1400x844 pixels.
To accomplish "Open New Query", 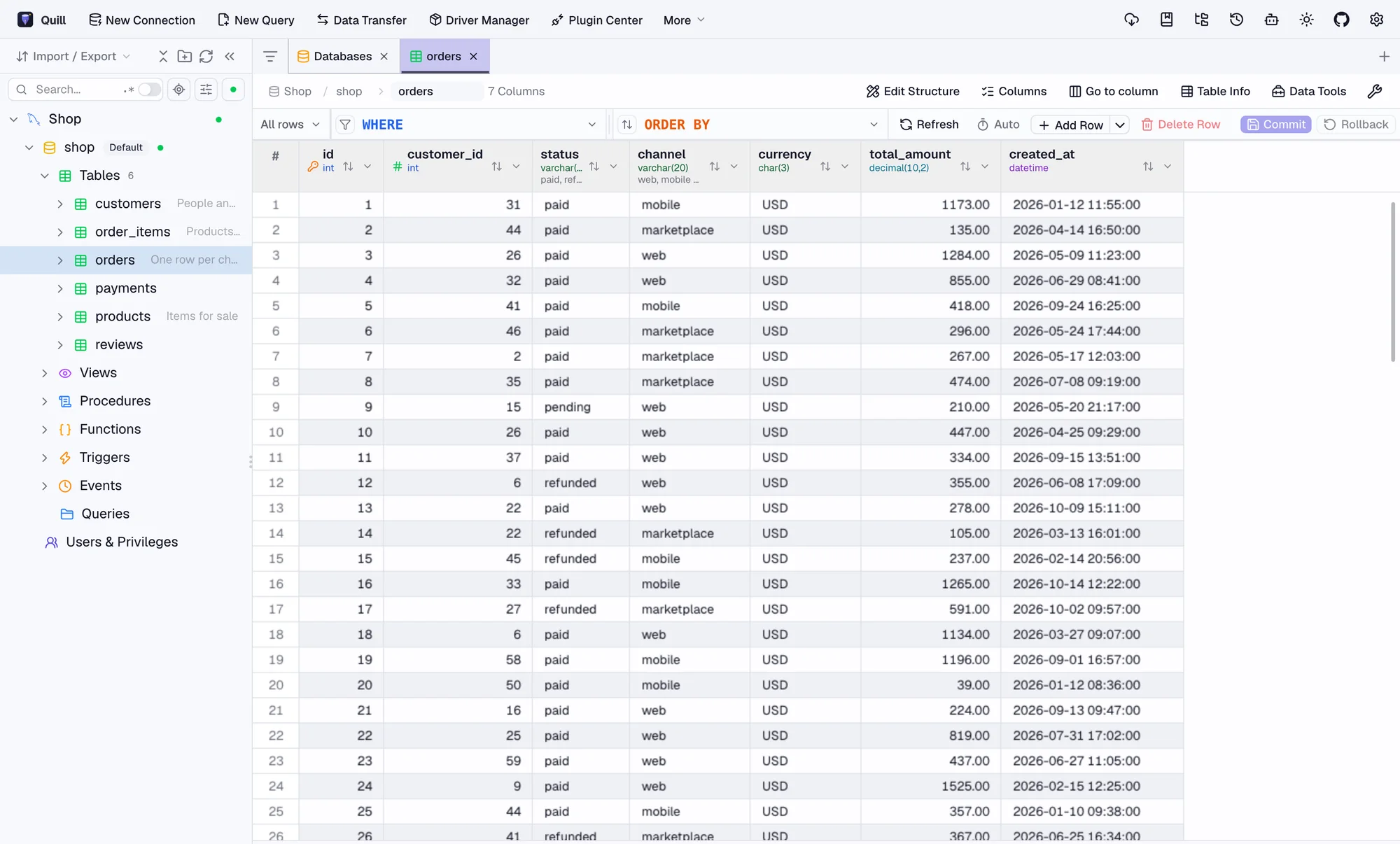I will pyautogui.click(x=256, y=20).
